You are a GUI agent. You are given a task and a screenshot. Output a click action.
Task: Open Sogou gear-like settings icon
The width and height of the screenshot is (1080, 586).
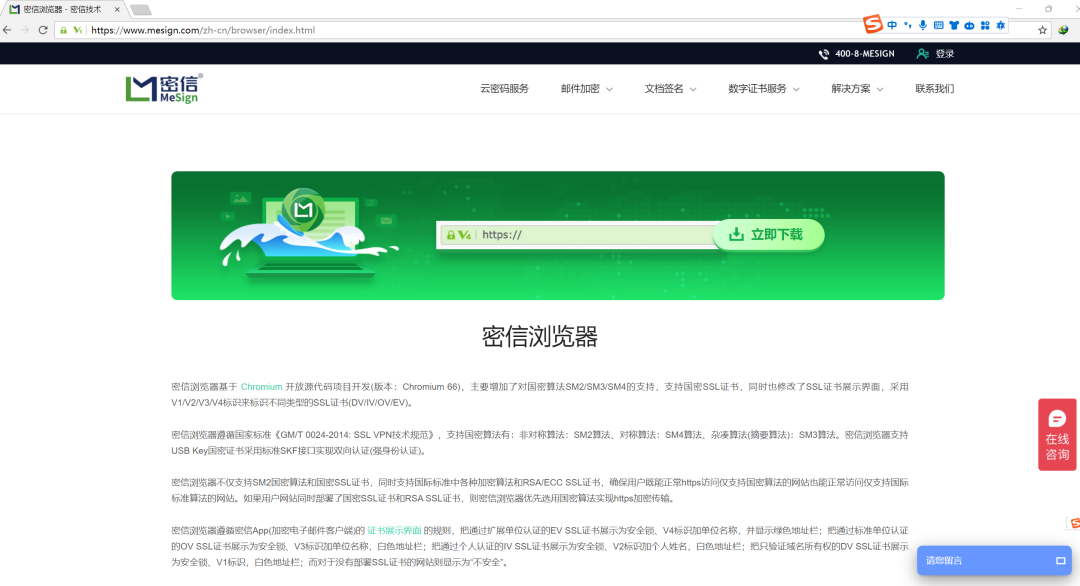1001,25
